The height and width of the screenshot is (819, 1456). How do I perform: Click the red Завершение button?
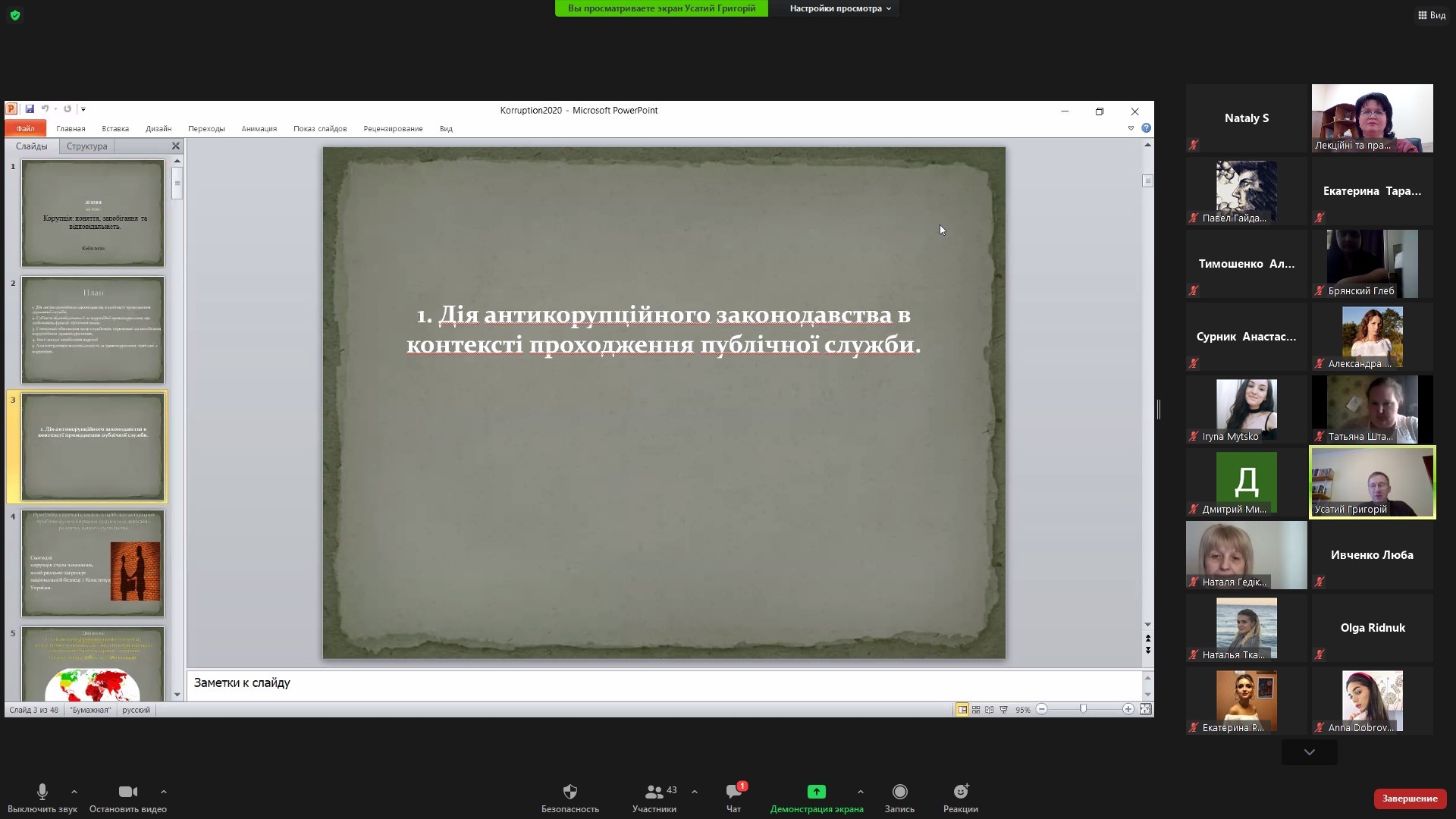1410,799
